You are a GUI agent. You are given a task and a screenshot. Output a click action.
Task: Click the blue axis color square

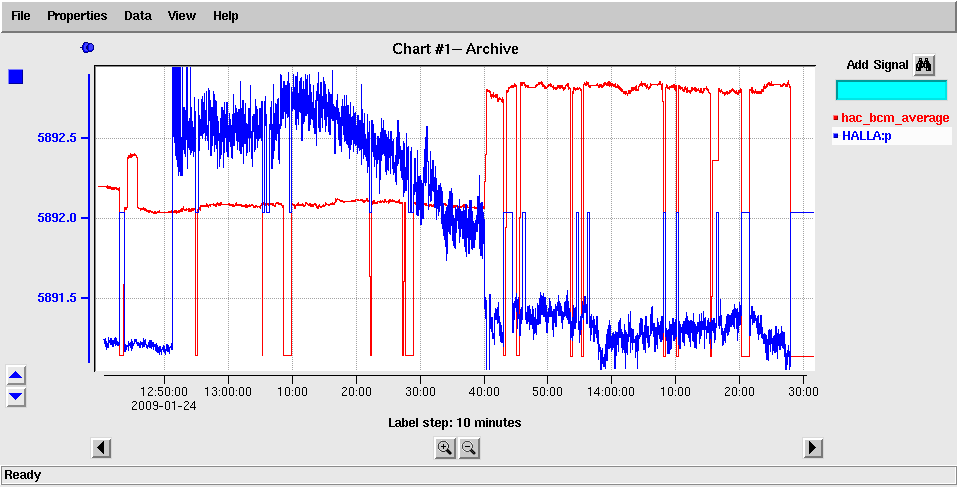tap(15, 77)
